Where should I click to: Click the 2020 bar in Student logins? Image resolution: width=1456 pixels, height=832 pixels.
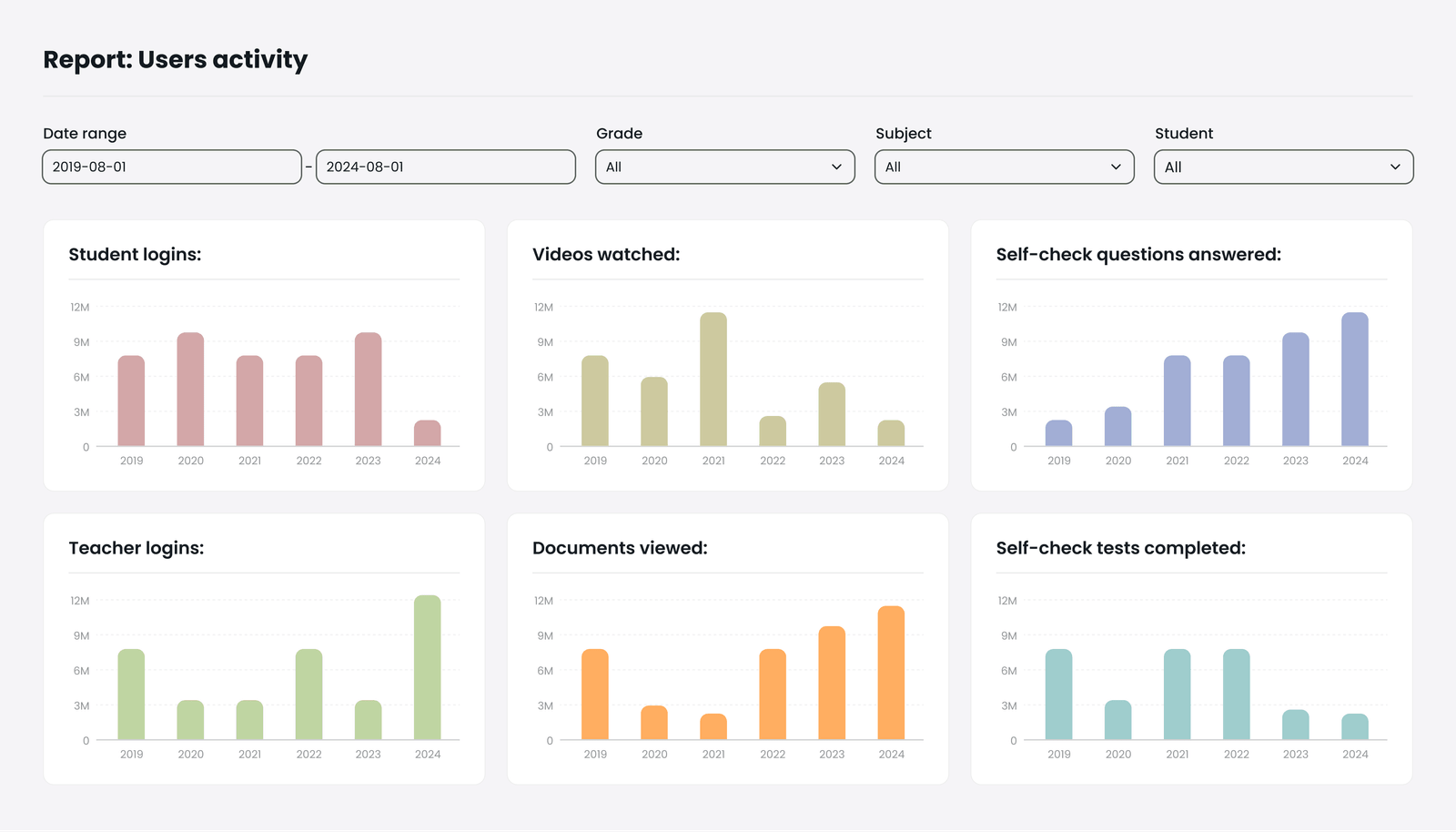point(190,390)
